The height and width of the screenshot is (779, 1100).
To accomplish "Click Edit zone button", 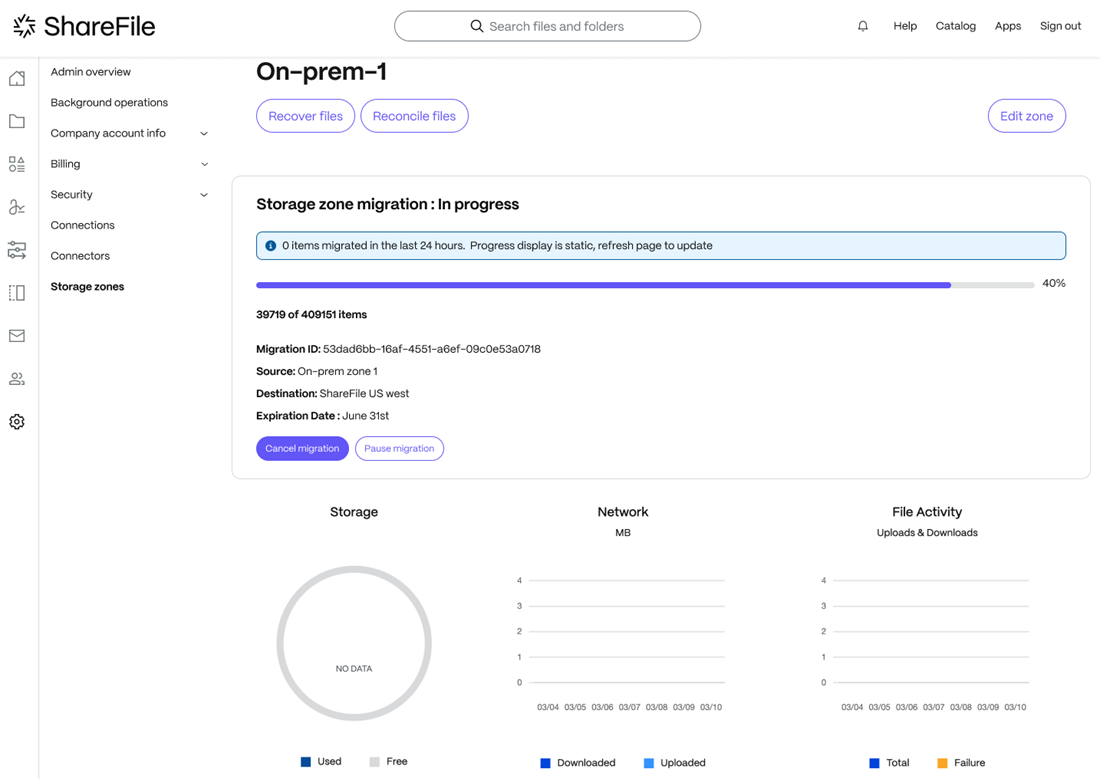I will [x=1026, y=116].
